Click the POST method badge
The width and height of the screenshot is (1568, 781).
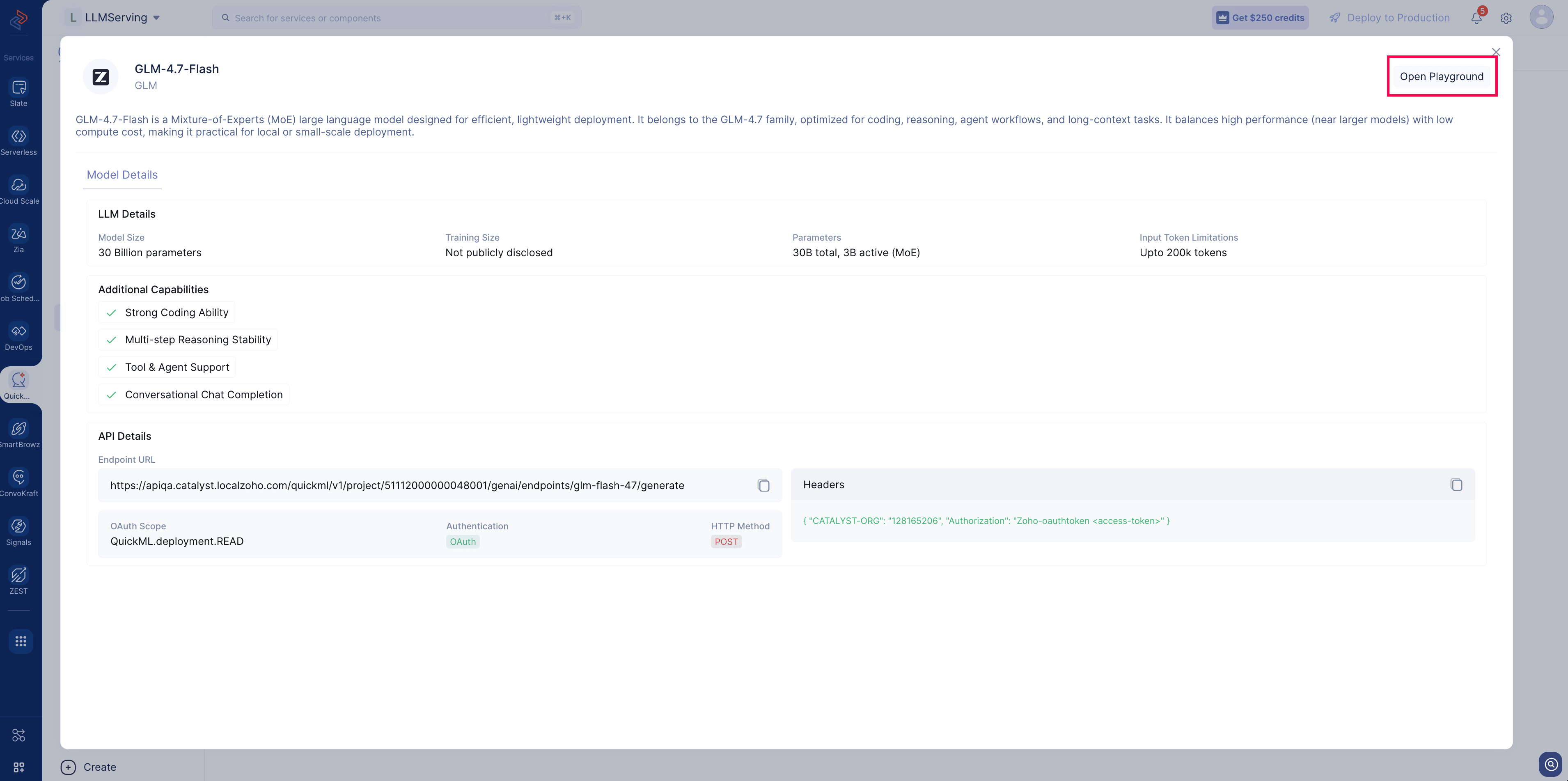pyautogui.click(x=726, y=542)
